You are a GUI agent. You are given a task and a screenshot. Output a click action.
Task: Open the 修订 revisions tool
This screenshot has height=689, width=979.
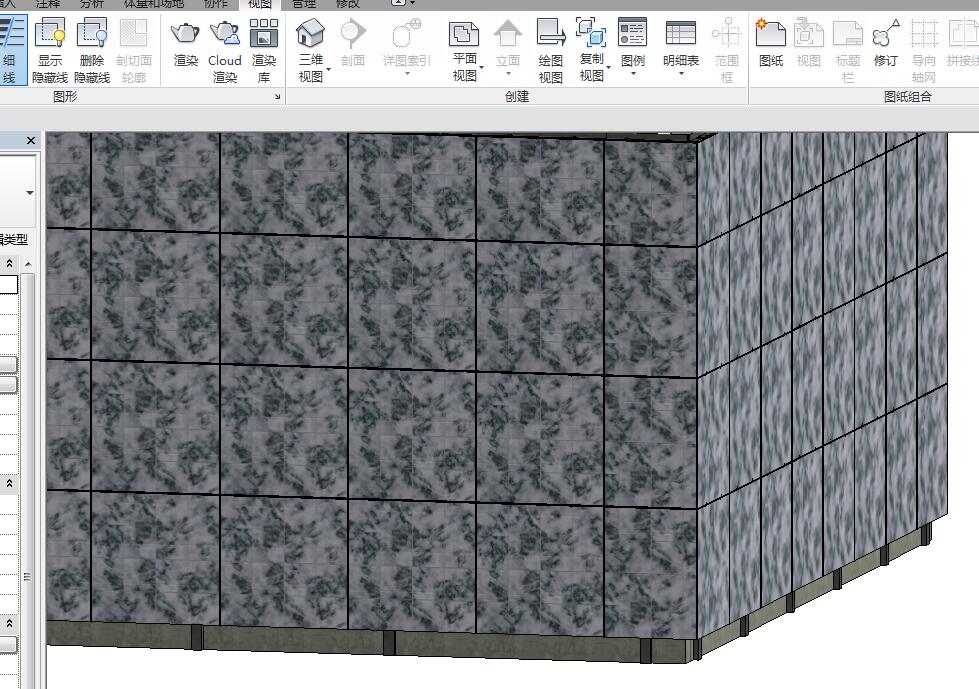click(885, 44)
